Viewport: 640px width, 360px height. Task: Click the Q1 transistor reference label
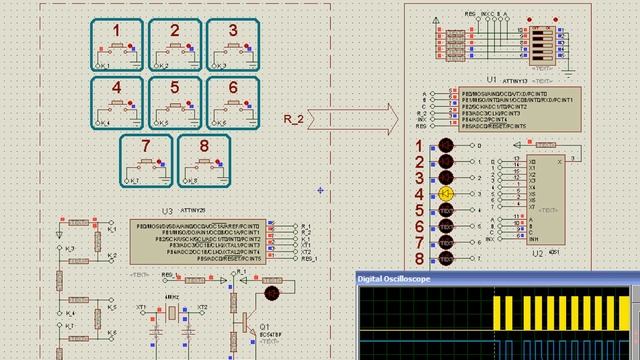coord(264,327)
